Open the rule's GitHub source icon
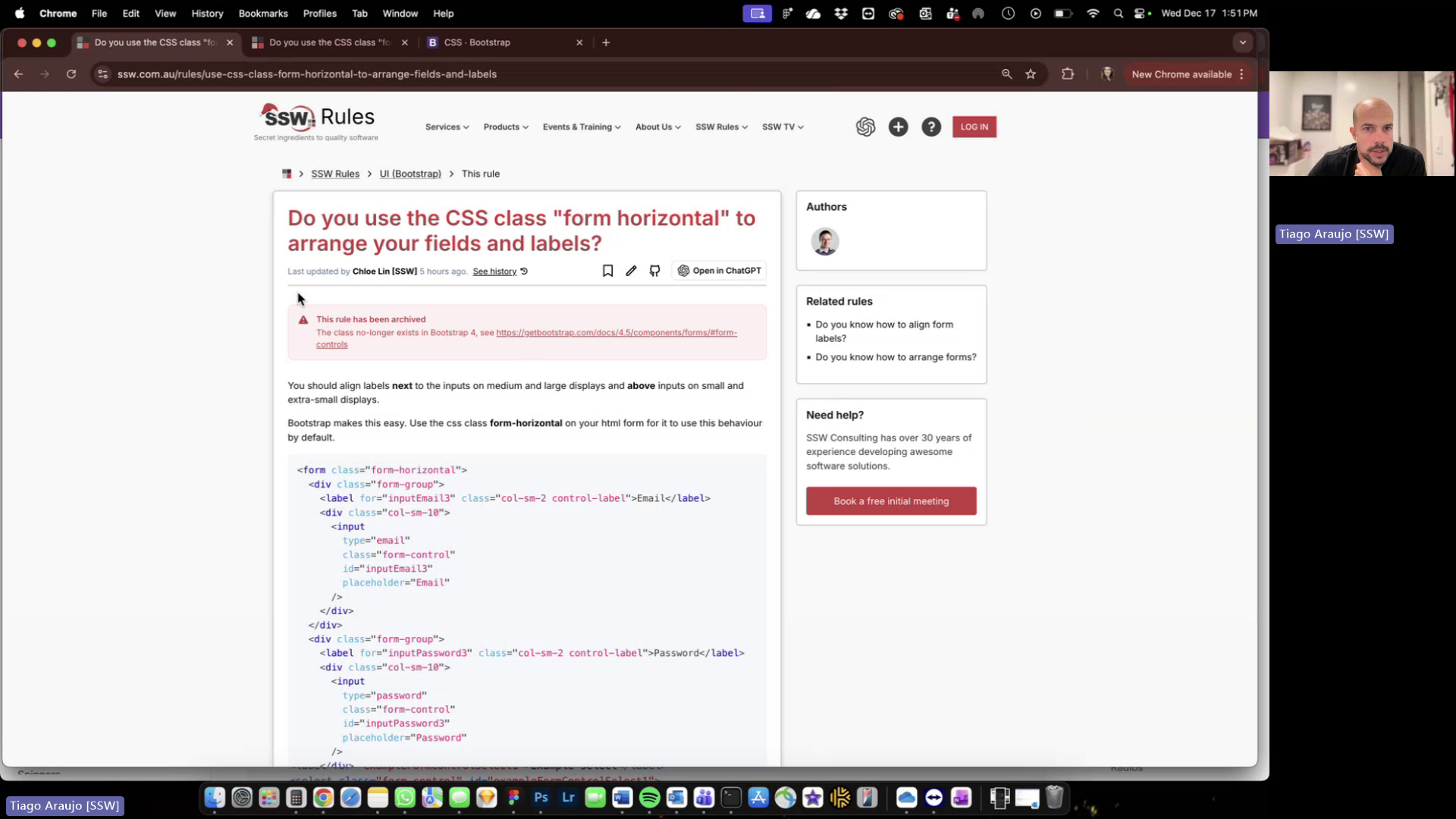 click(x=654, y=270)
